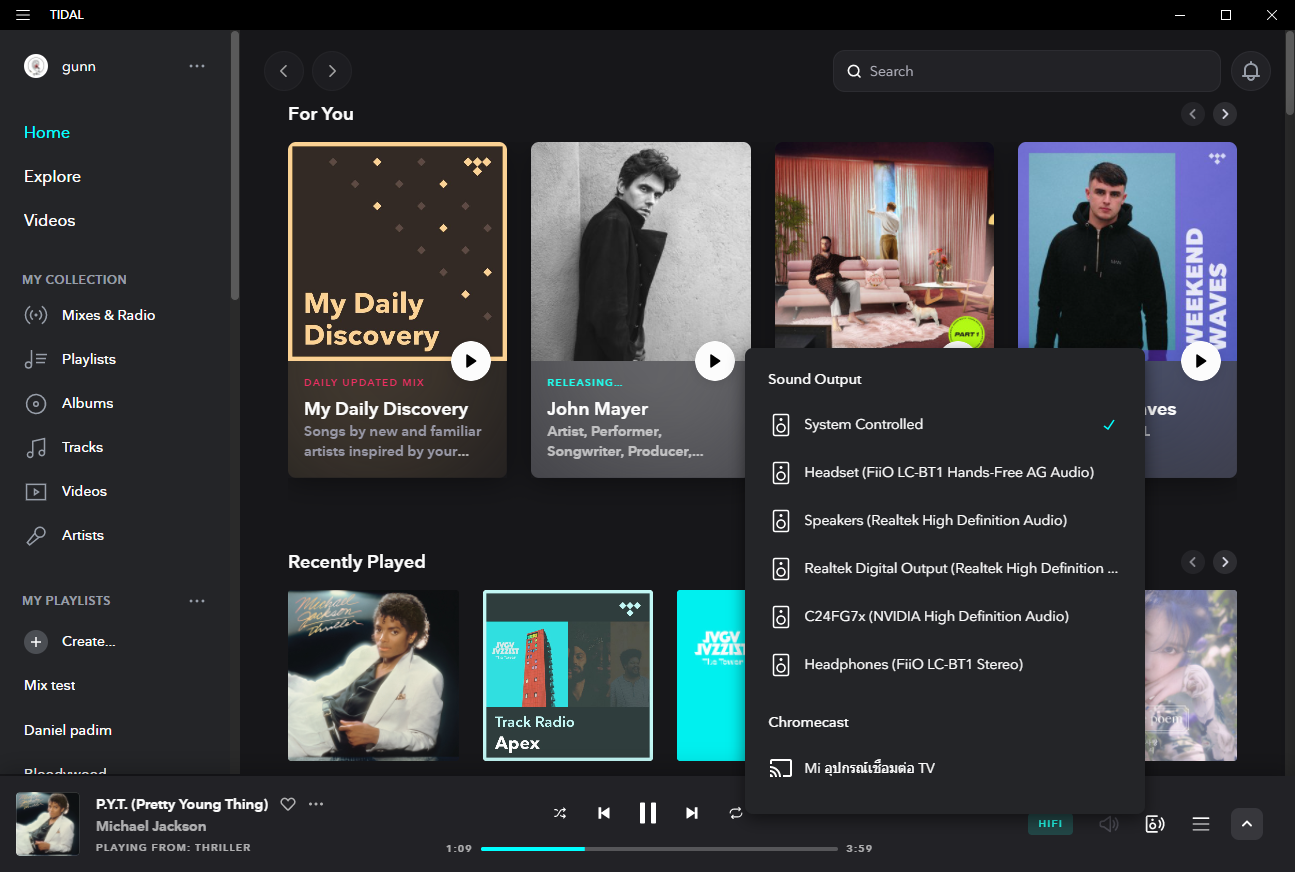The height and width of the screenshot is (872, 1295).
Task: Close the sound output device picker icon
Action: [x=1155, y=824]
